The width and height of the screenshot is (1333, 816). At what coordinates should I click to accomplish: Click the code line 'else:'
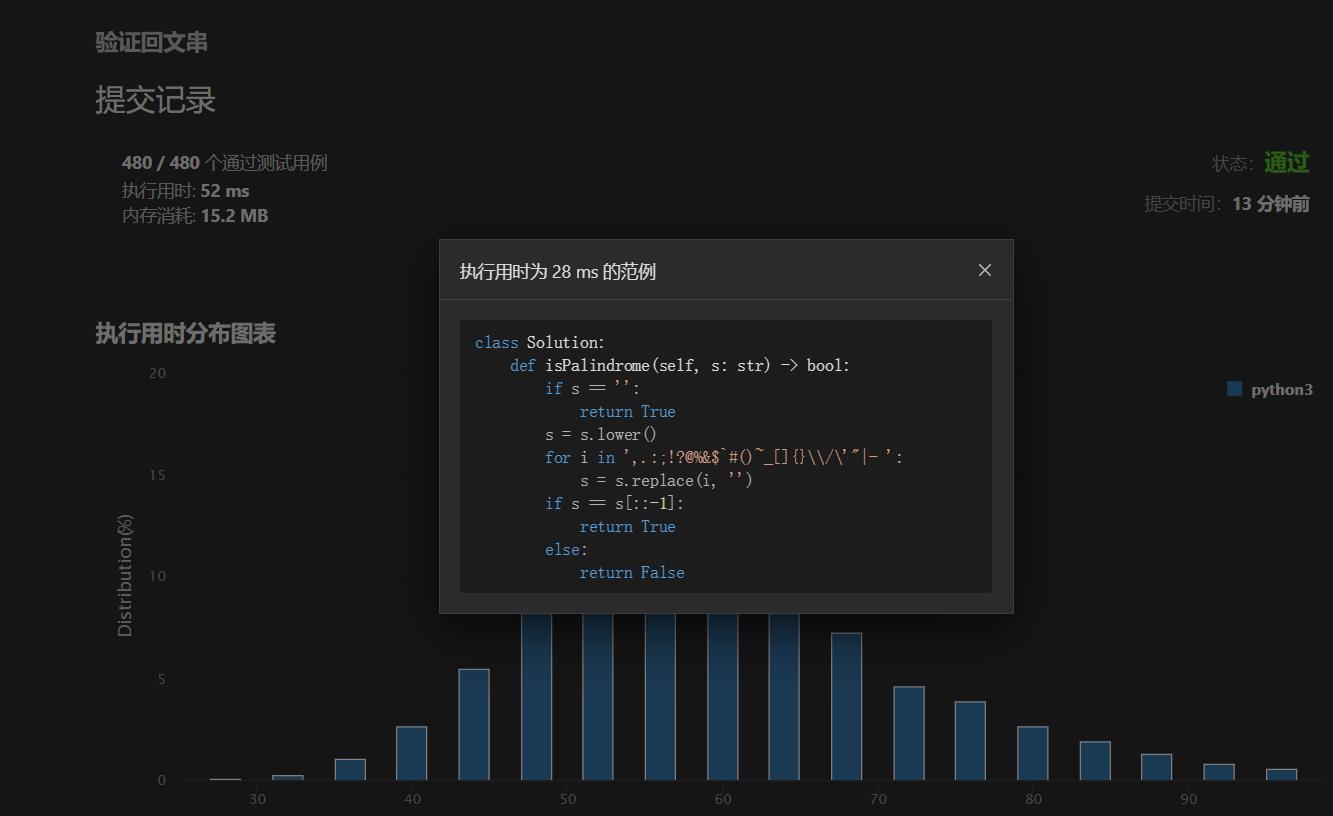(566, 550)
